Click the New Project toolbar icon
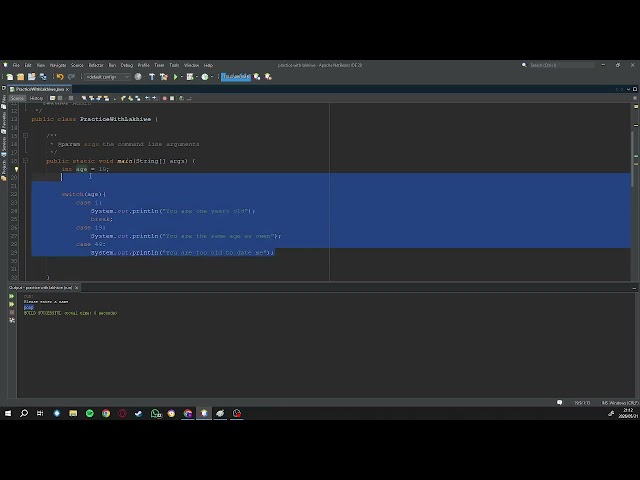Viewport: 640px width, 480px height. click(20, 77)
